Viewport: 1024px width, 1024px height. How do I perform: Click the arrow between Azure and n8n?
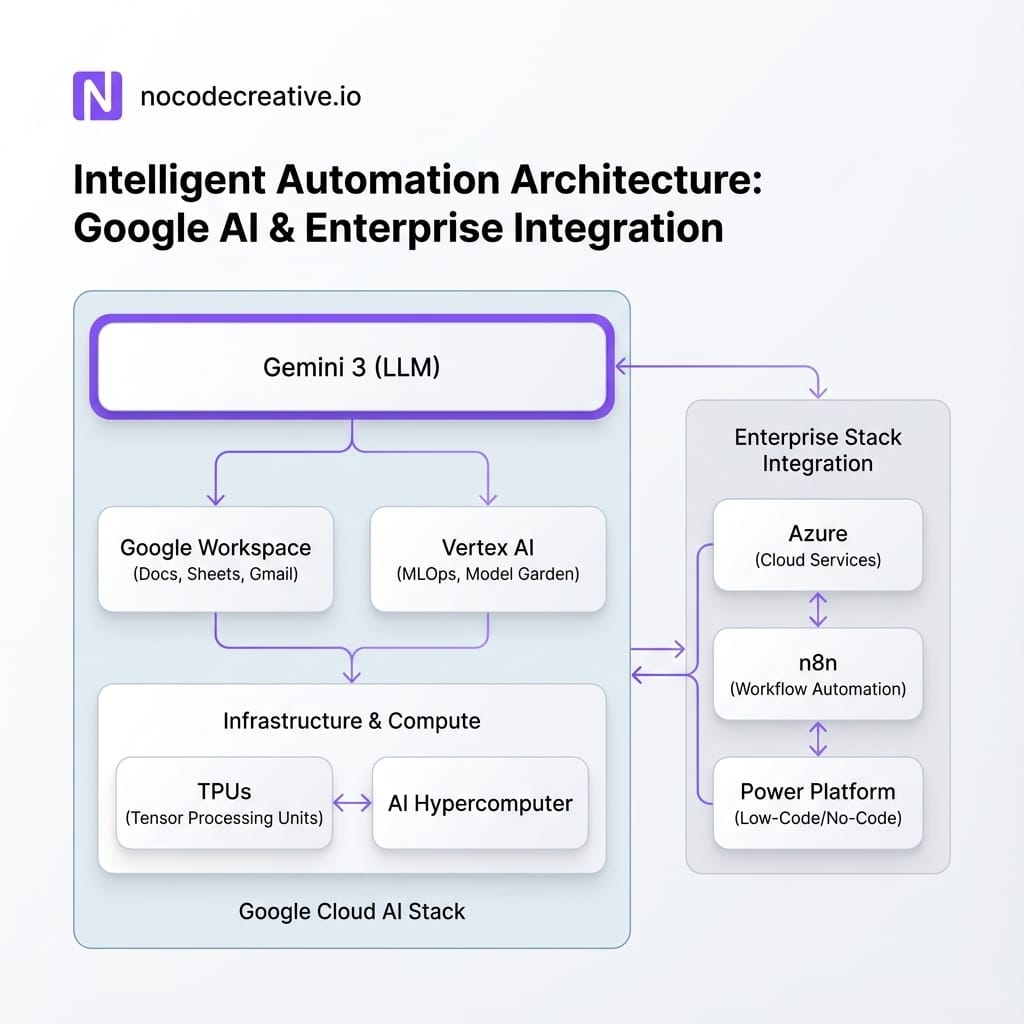point(818,609)
